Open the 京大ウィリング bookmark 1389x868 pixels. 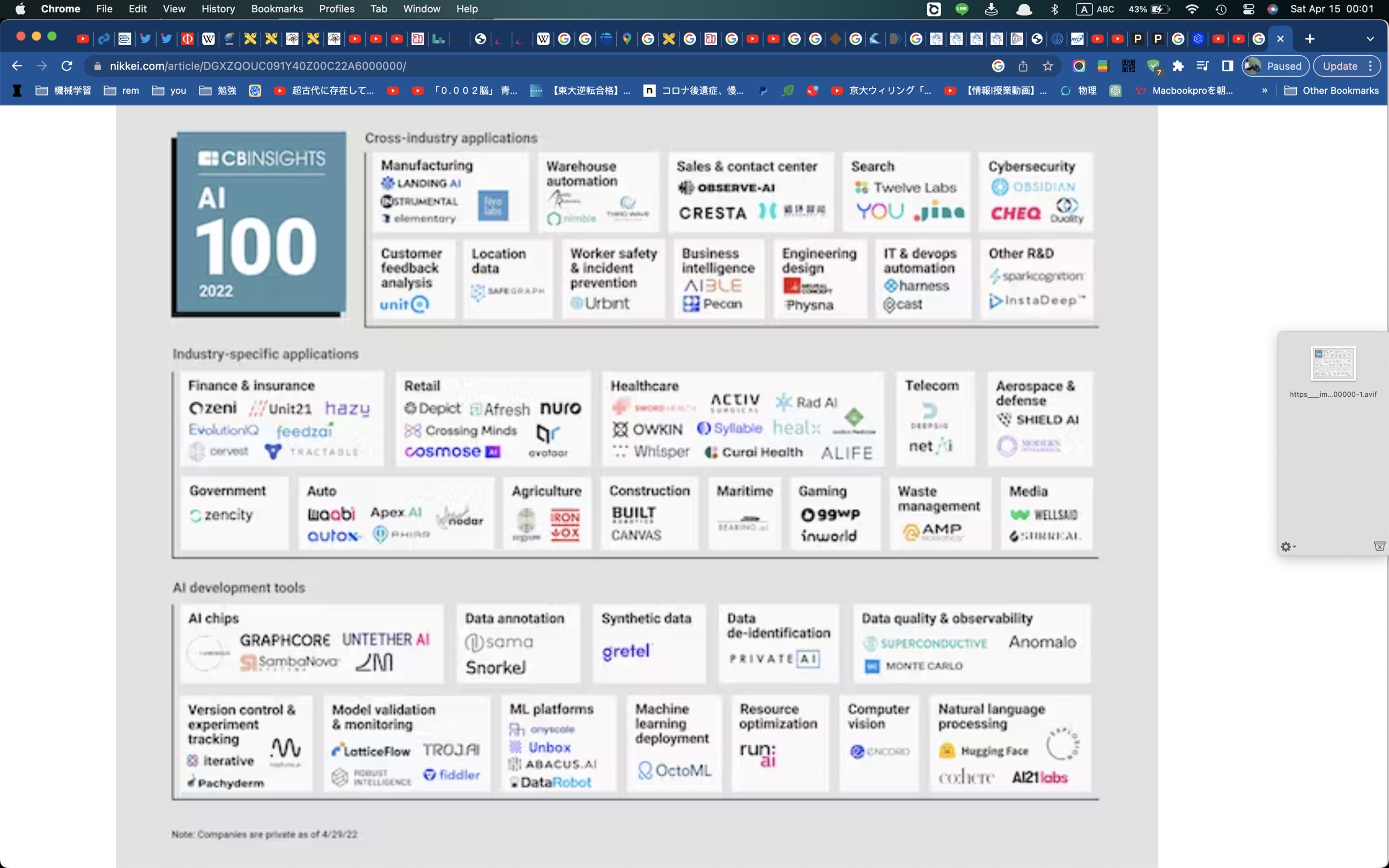882,90
